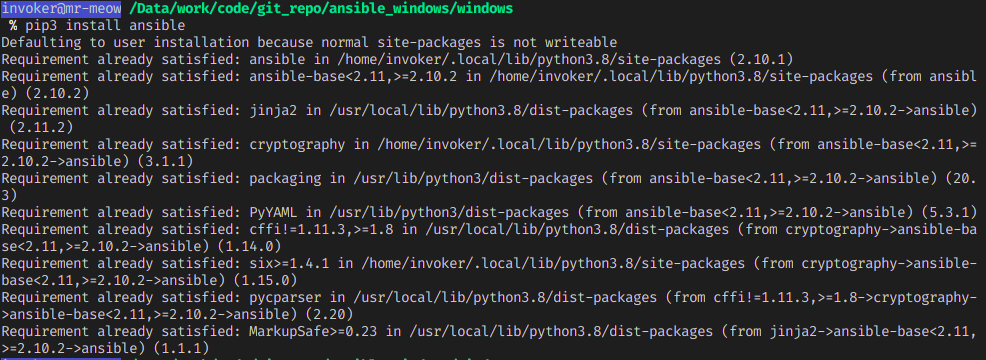
Task: Click the pip3 install ansible command
Action: pos(105,26)
